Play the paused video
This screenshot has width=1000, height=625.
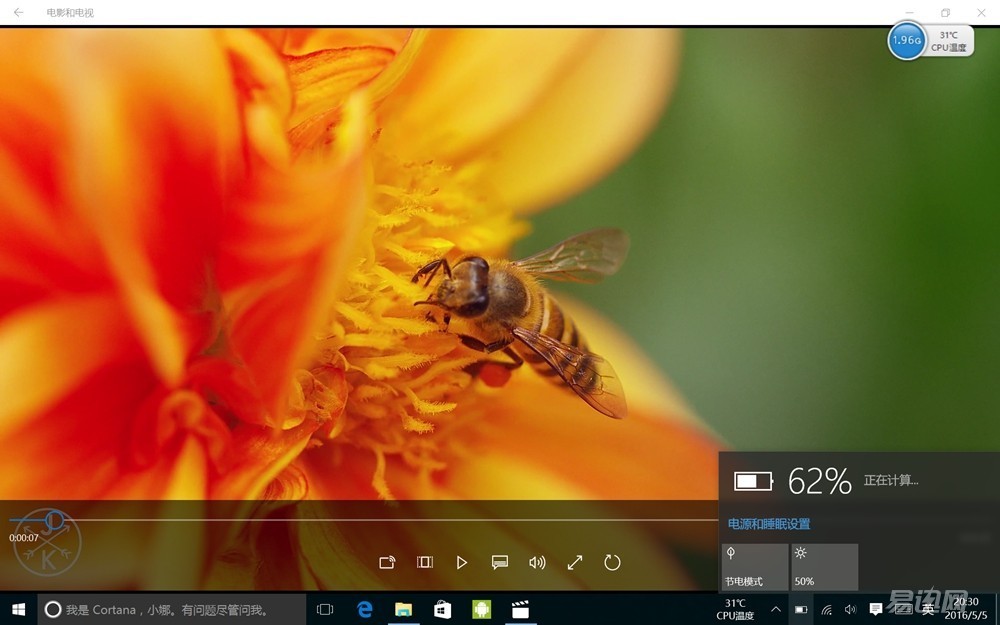(x=462, y=562)
